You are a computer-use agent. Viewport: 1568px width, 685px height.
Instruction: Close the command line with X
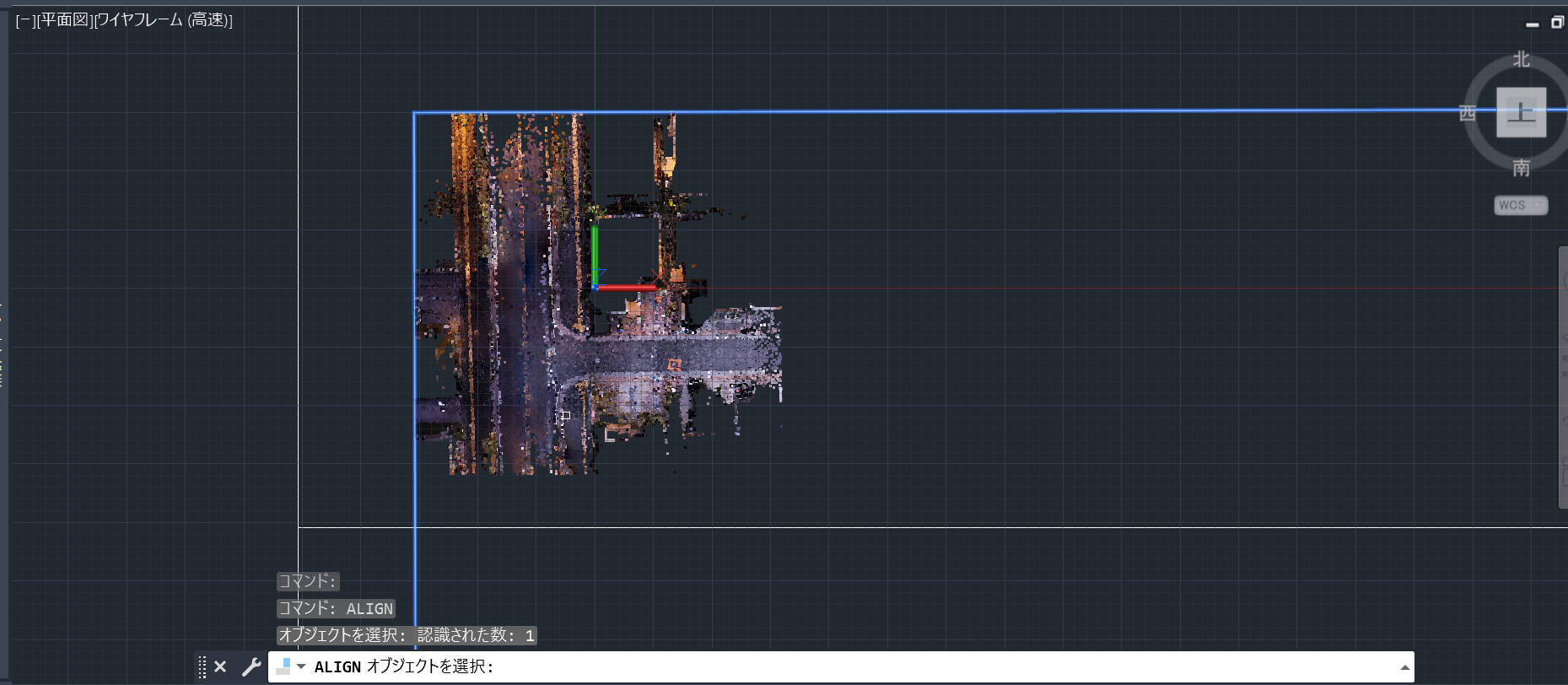pos(220,667)
